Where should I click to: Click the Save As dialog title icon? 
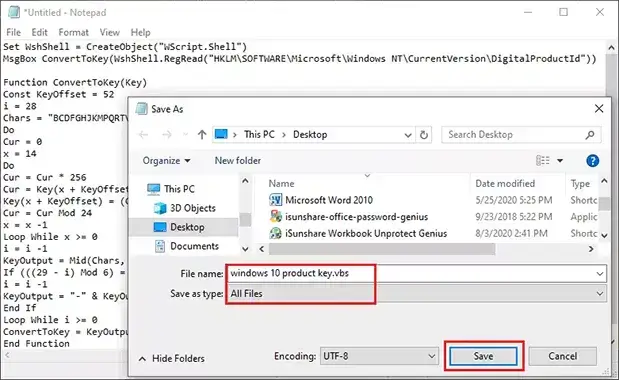point(141,109)
